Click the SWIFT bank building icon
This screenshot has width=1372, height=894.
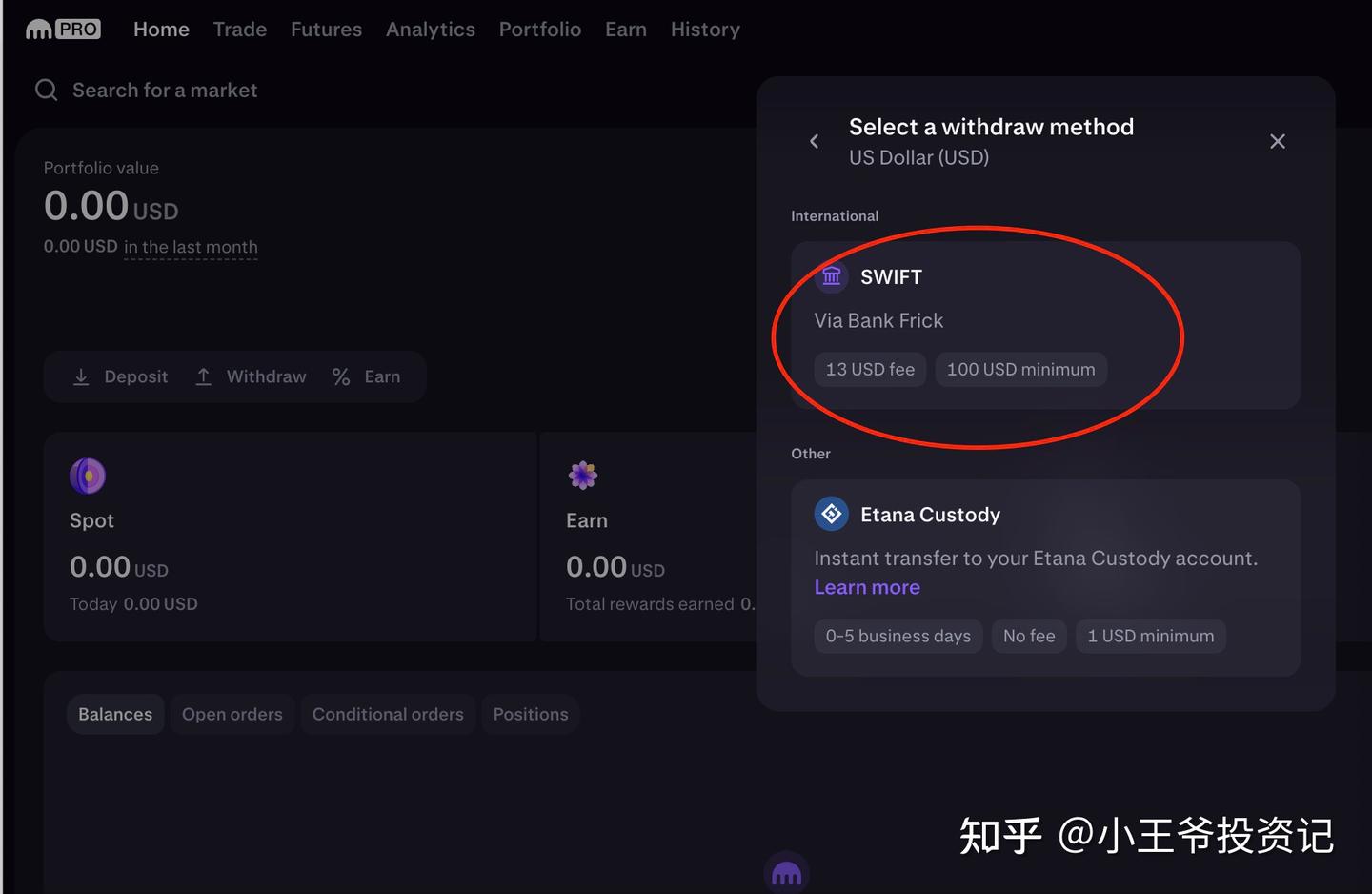tap(832, 276)
